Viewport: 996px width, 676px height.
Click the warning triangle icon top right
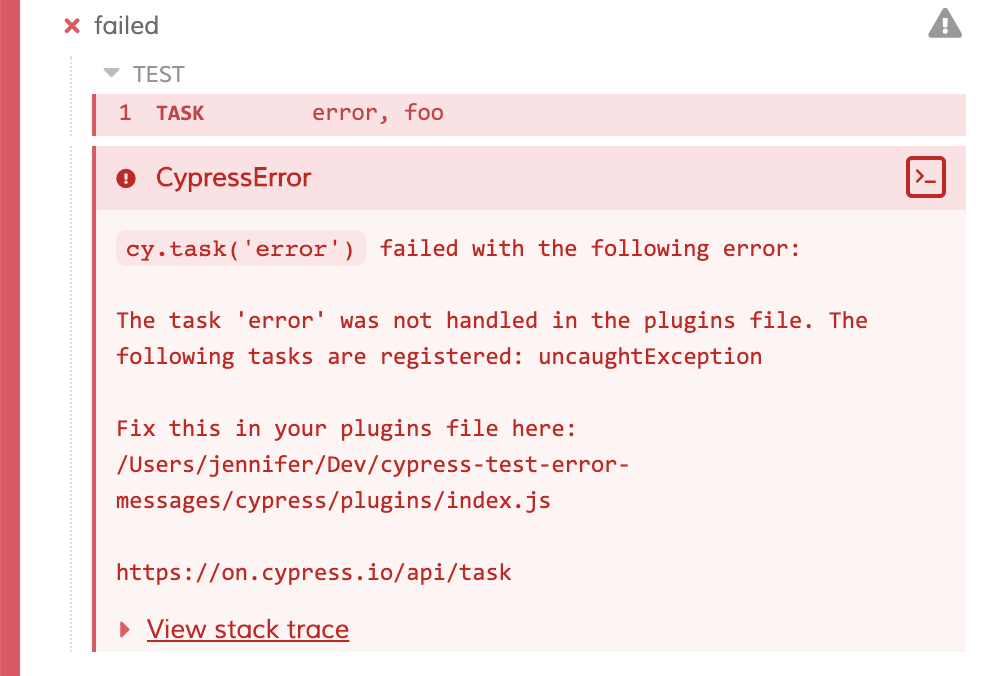(x=944, y=24)
